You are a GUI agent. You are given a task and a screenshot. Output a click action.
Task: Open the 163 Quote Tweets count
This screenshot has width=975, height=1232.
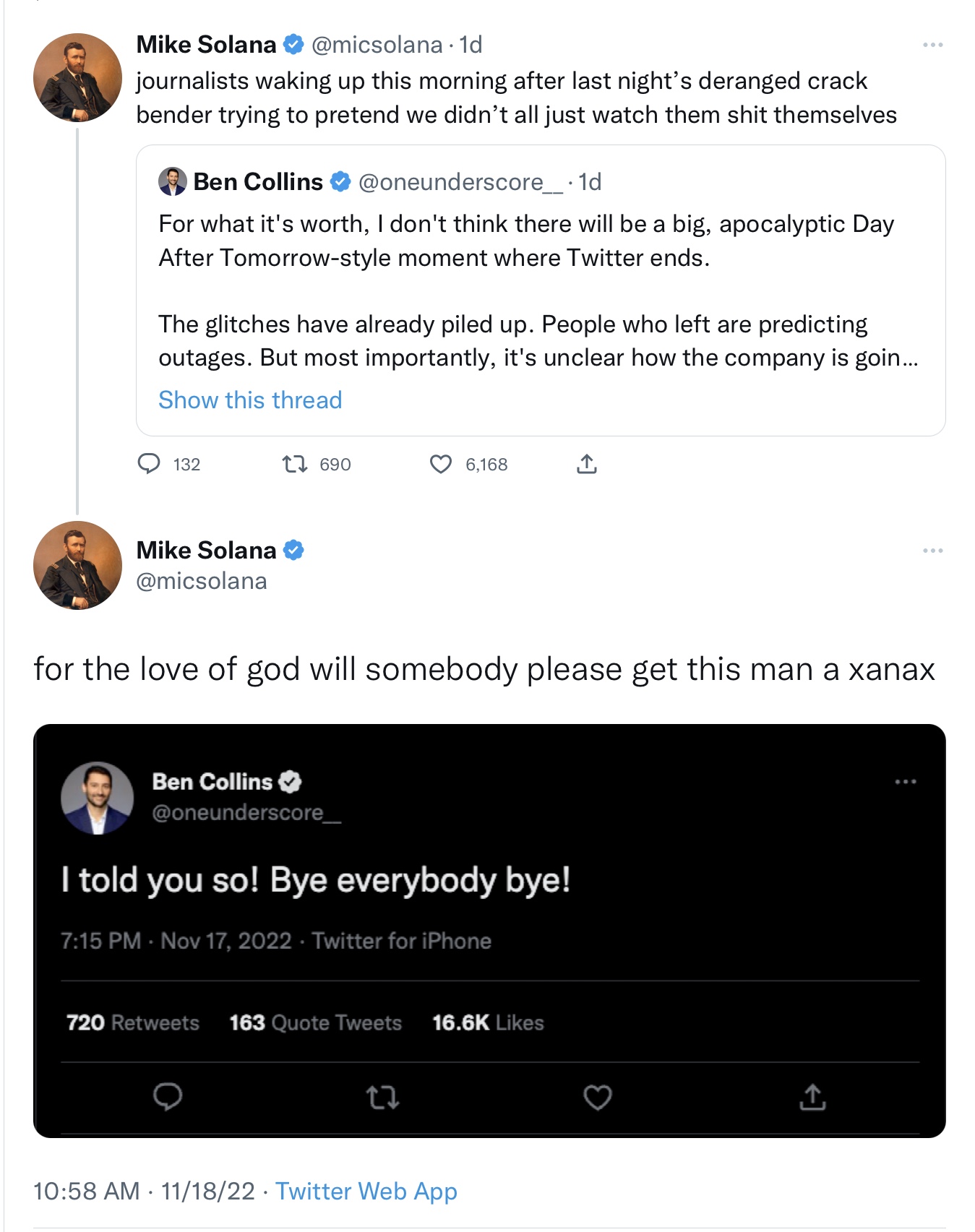point(315,1022)
